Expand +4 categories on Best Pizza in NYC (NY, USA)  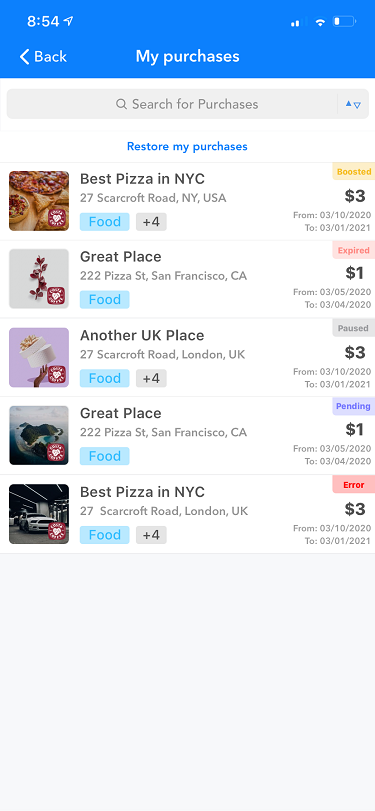151,222
